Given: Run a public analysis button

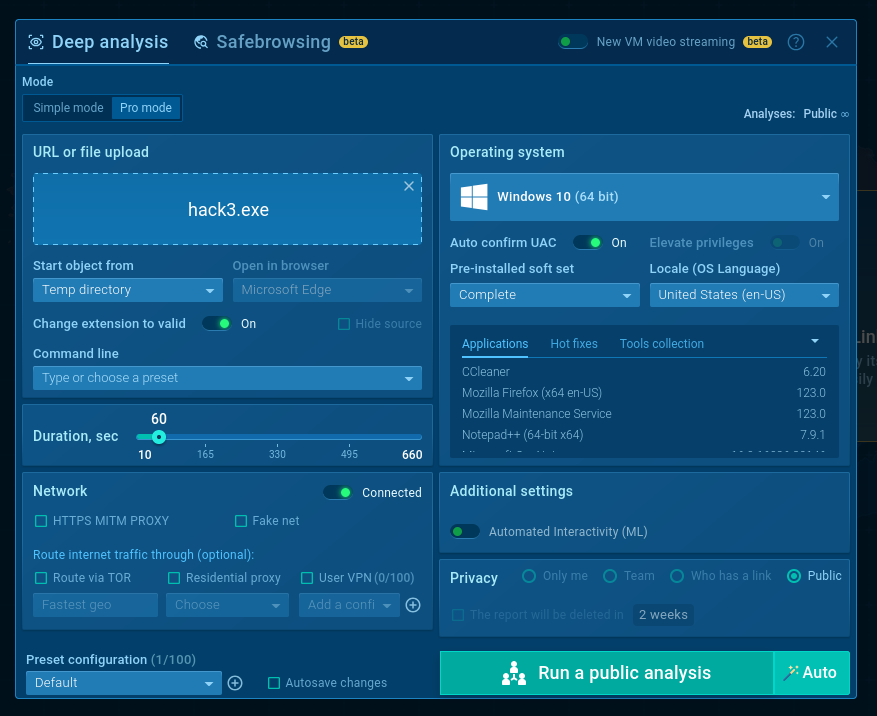Looking at the screenshot, I should click(x=607, y=672).
